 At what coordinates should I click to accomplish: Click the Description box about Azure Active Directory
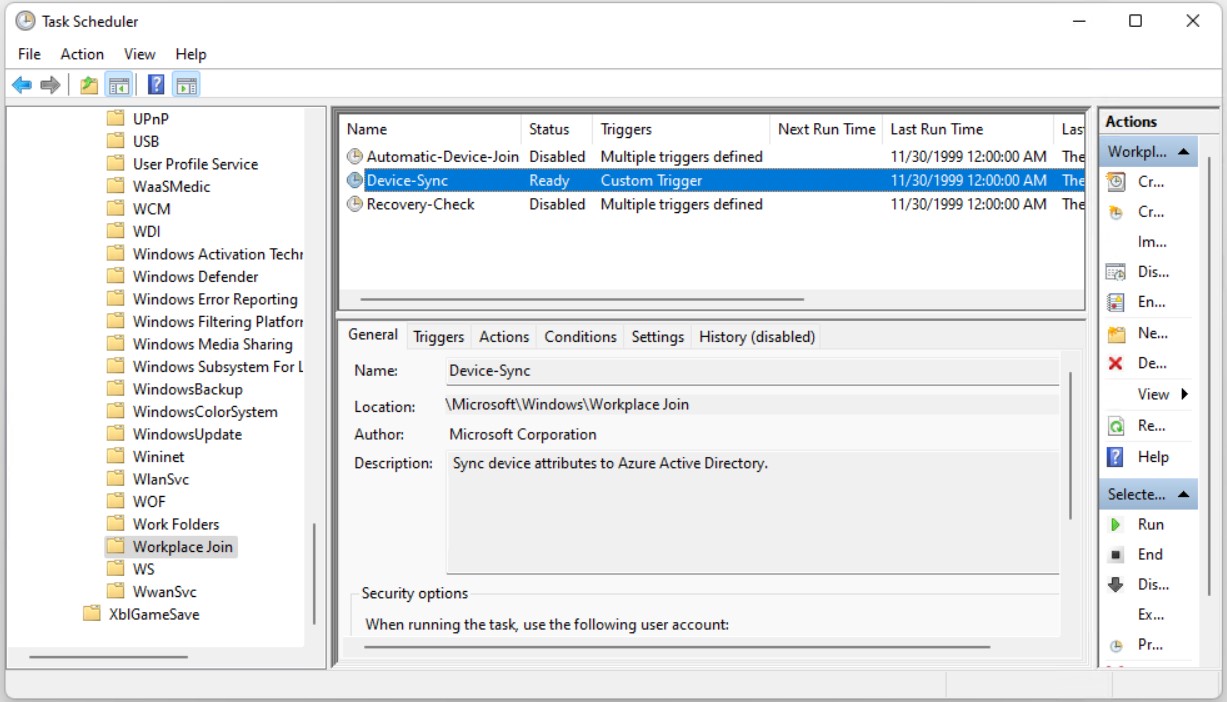[753, 511]
